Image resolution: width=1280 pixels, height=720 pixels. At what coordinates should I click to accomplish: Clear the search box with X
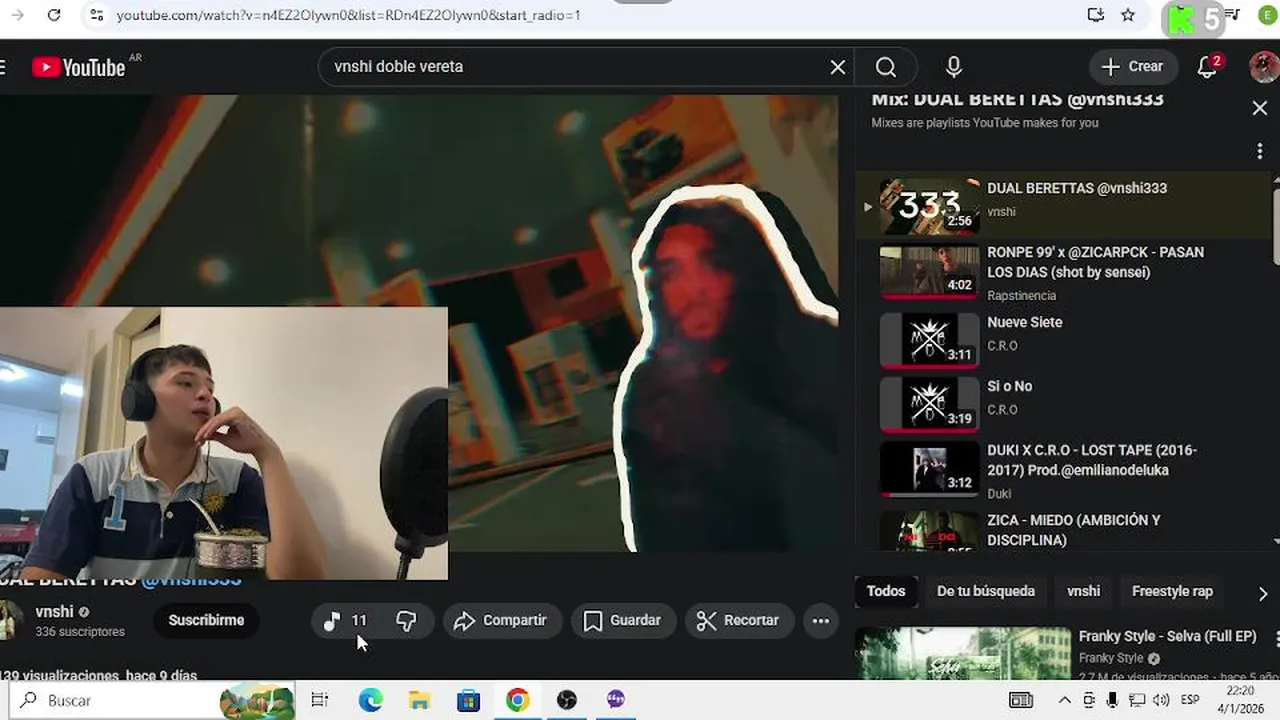tap(838, 67)
